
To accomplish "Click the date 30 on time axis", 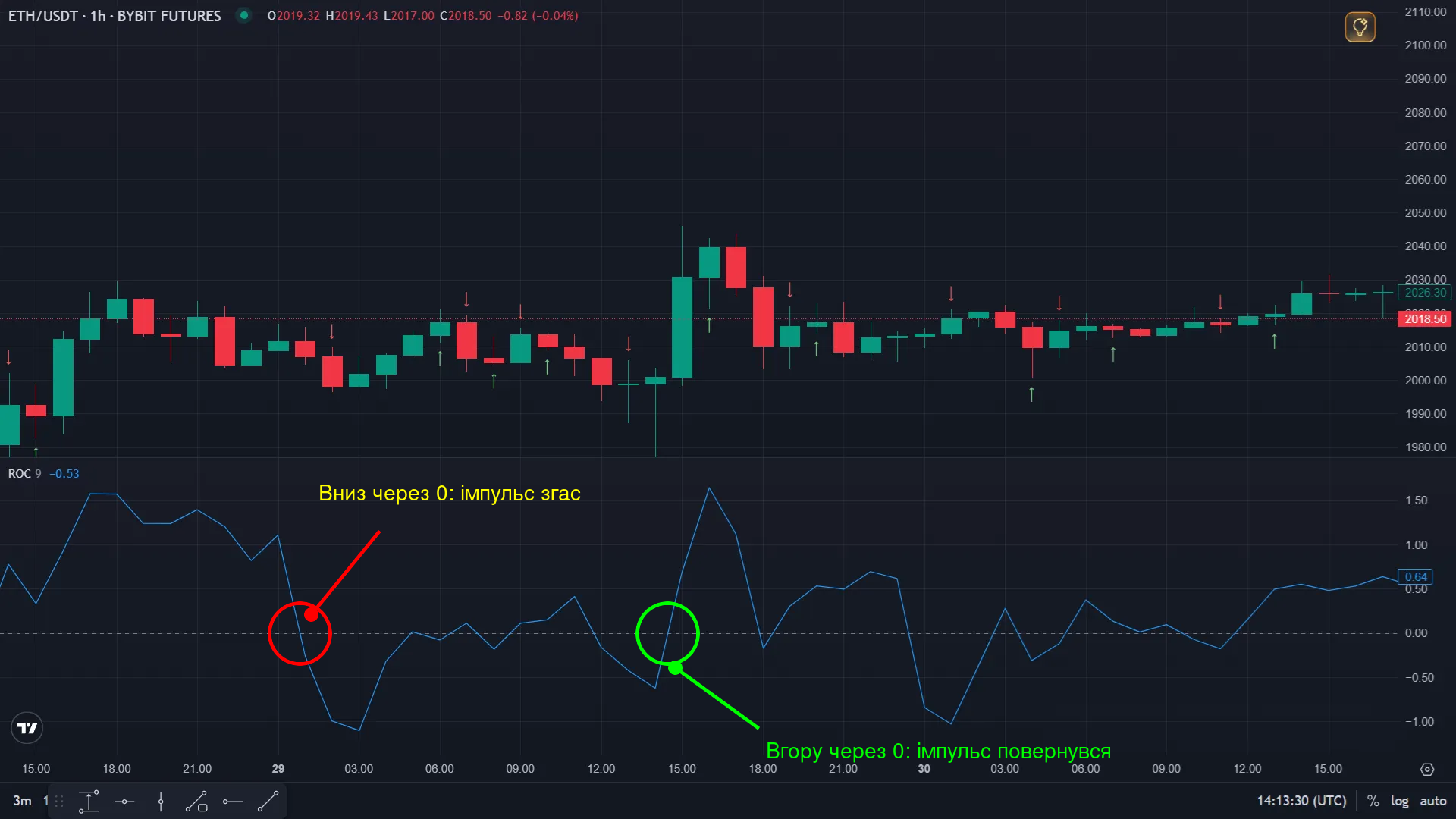I will click(x=924, y=769).
